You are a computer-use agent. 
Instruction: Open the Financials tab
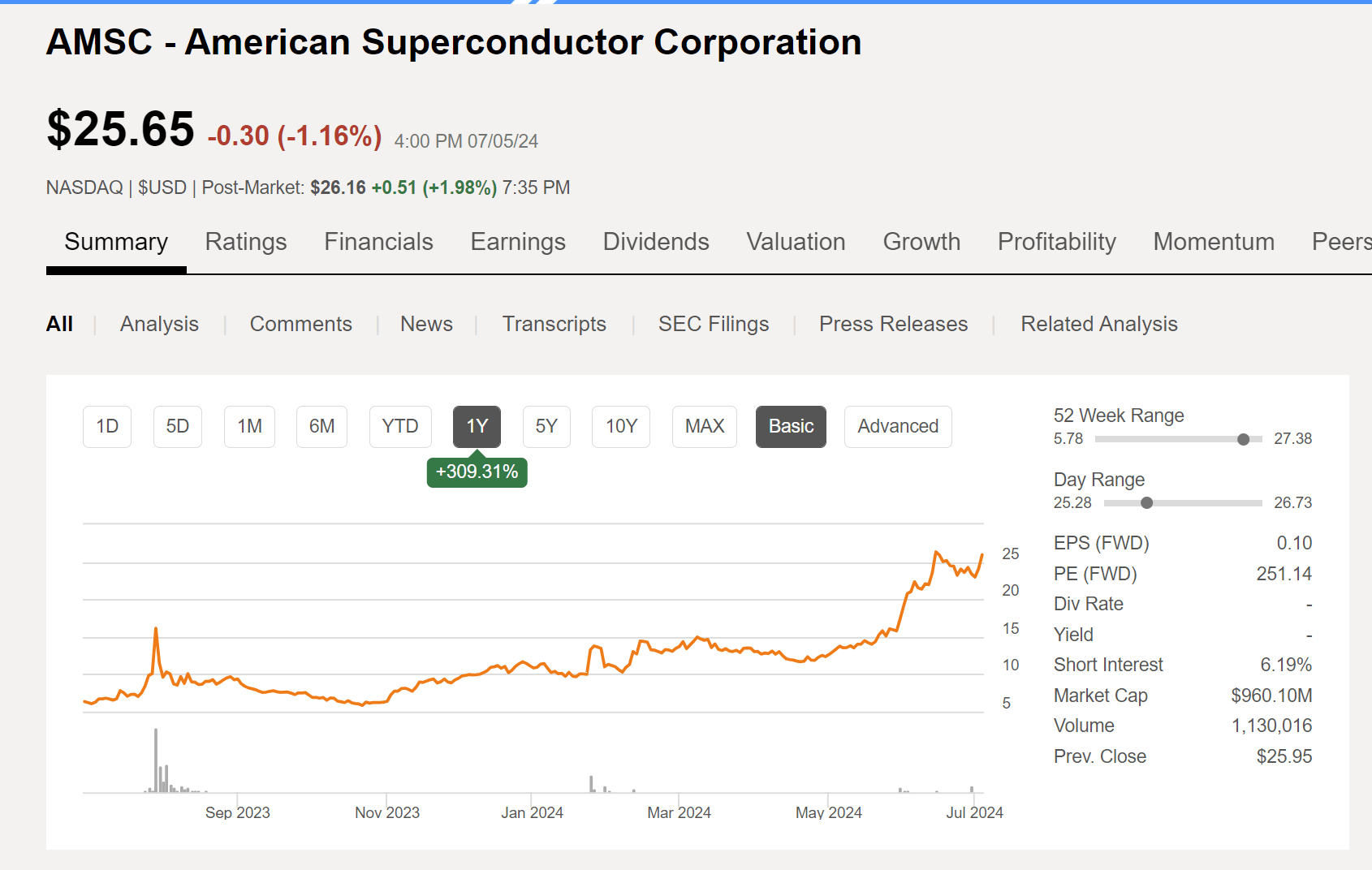[378, 242]
